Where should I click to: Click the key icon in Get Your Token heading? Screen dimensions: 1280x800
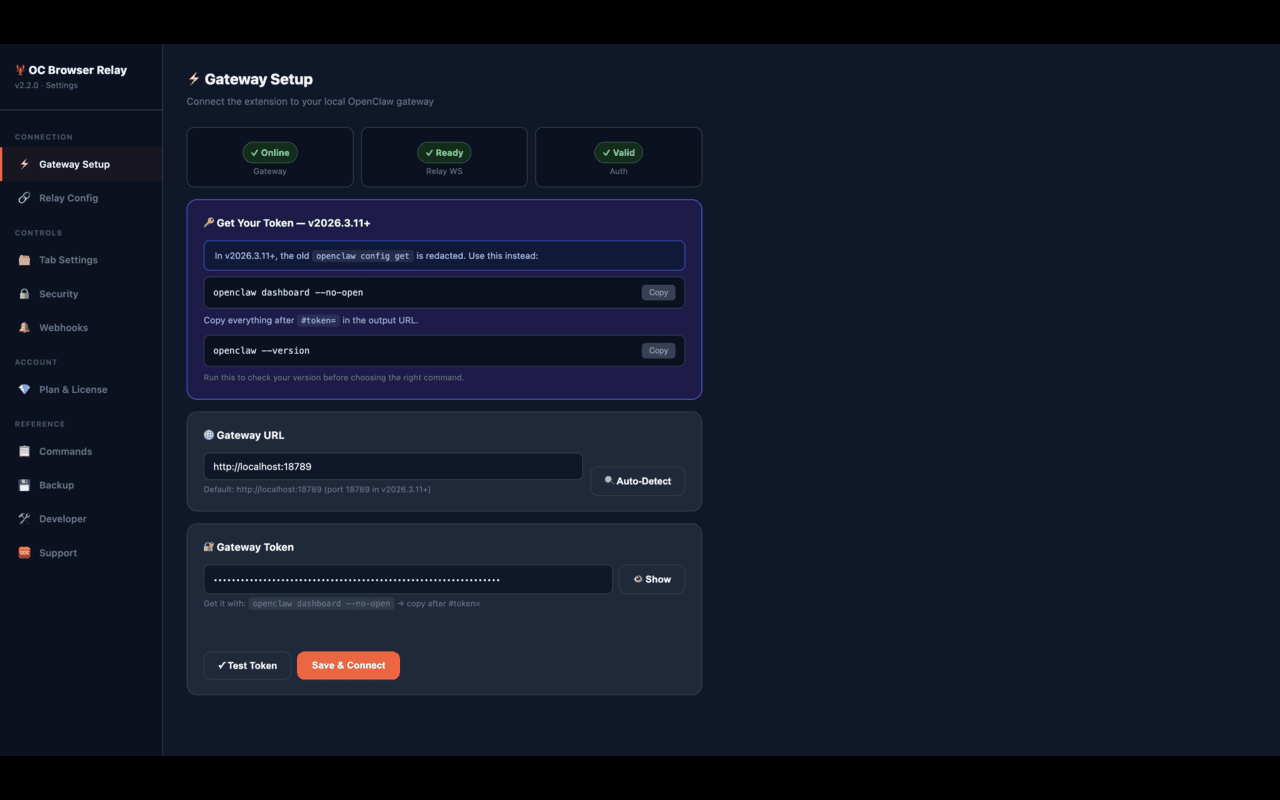point(209,223)
